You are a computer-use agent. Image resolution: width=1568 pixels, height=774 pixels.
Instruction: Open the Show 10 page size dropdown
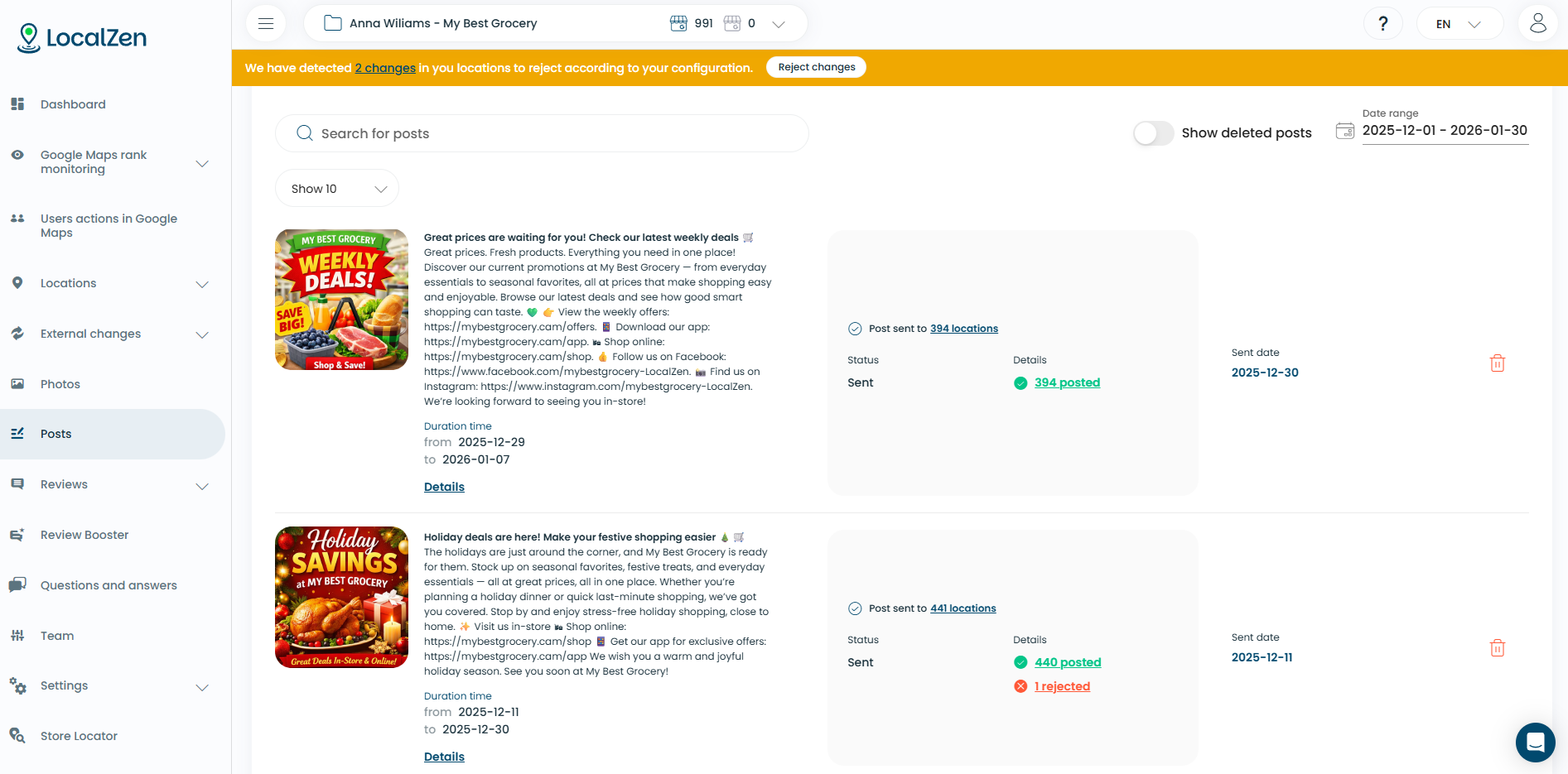[x=337, y=189]
